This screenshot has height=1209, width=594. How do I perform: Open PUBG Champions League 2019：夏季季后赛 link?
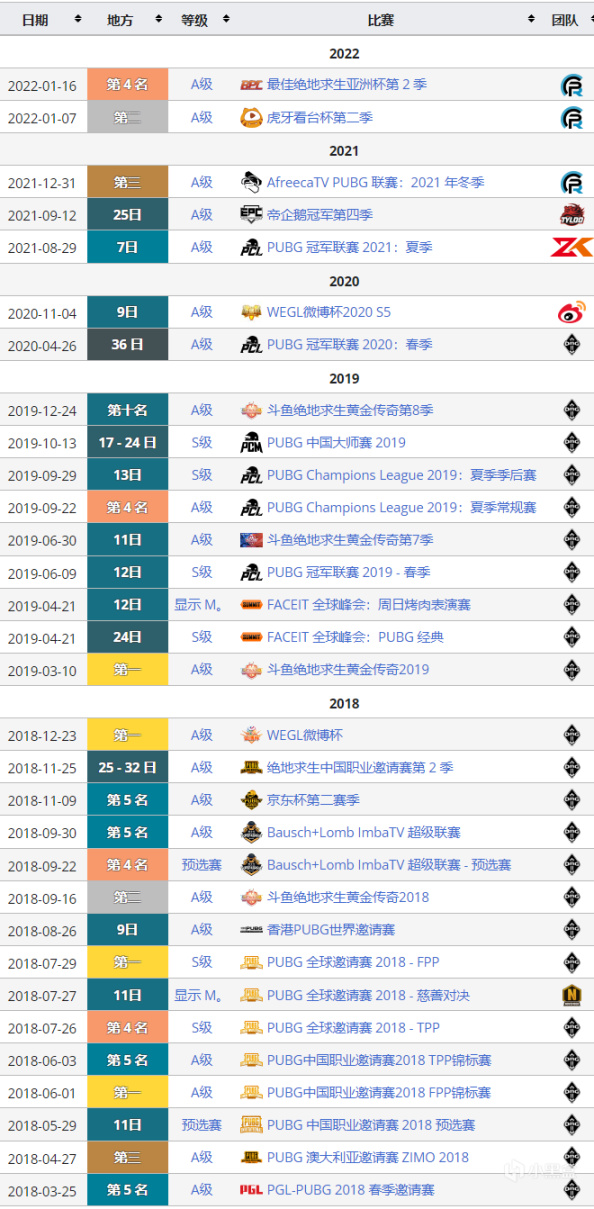tap(401, 475)
